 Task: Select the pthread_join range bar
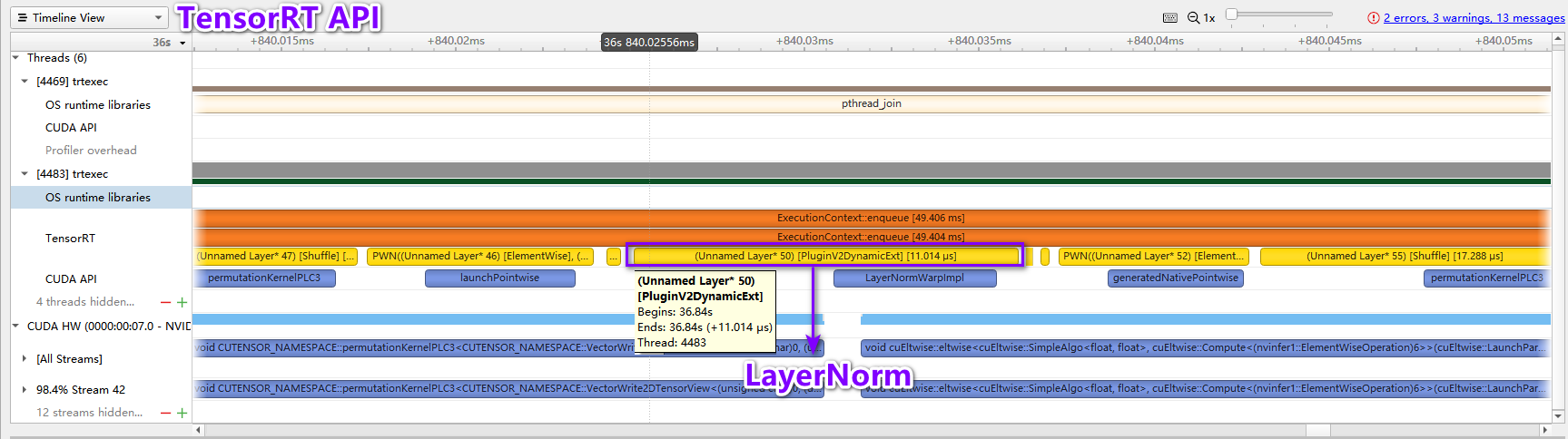pyautogui.click(x=872, y=103)
